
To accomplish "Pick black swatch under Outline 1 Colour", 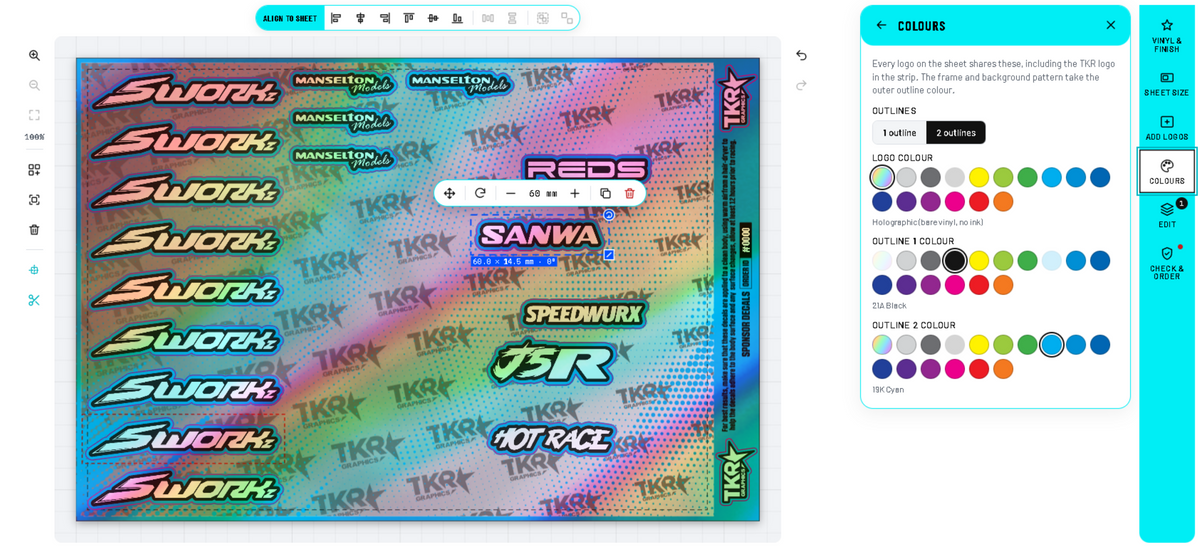I will coord(955,260).
